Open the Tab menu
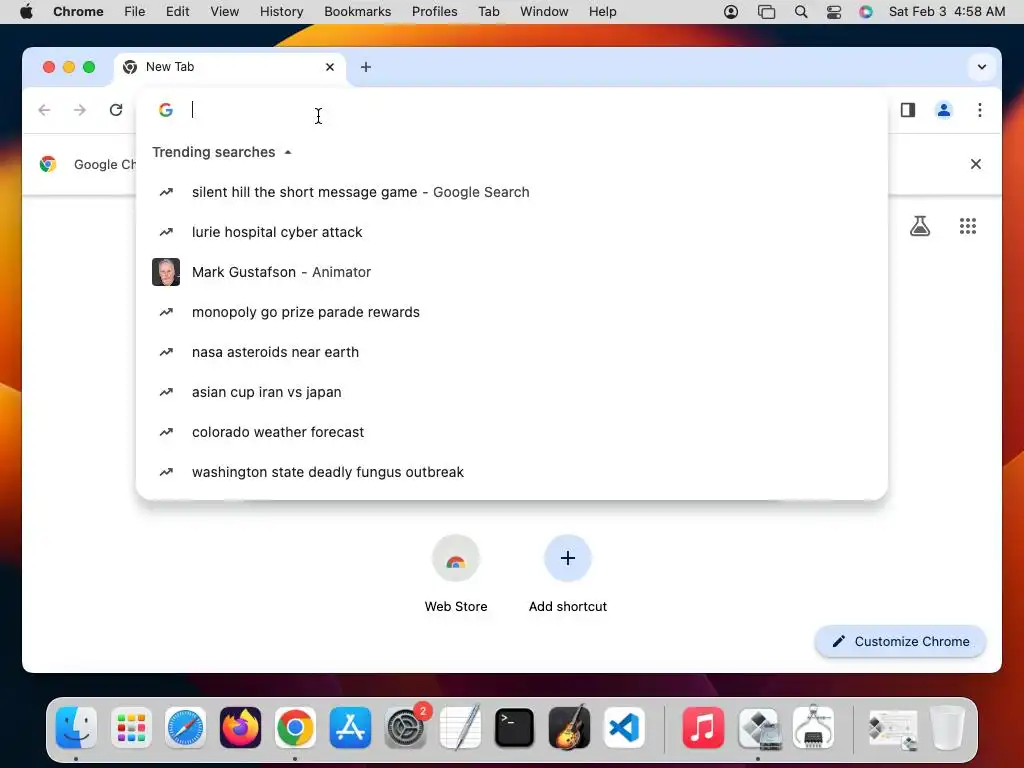The height and width of the screenshot is (768, 1024). (x=488, y=12)
